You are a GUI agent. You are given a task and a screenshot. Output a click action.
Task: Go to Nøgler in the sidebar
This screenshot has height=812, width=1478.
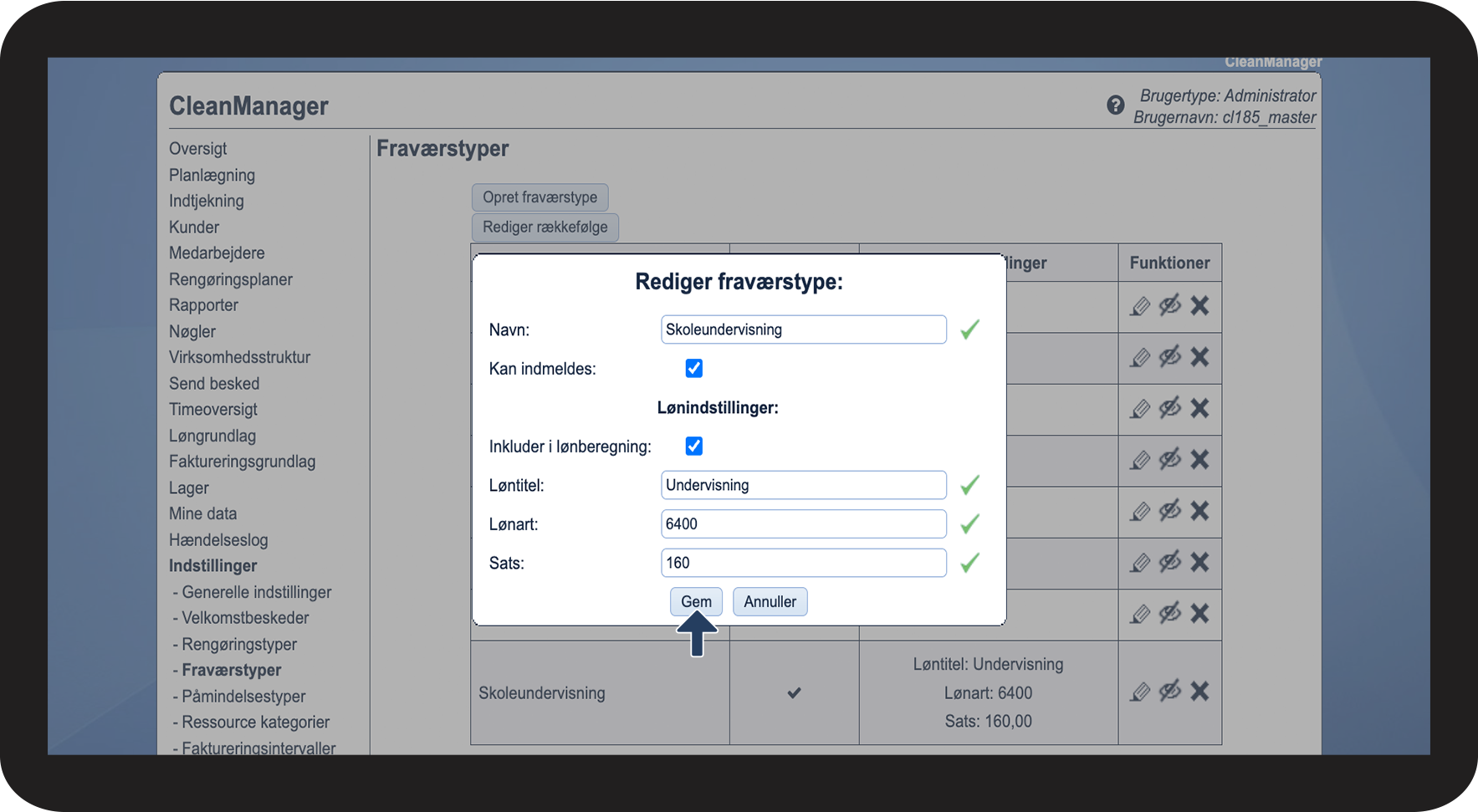[192, 332]
